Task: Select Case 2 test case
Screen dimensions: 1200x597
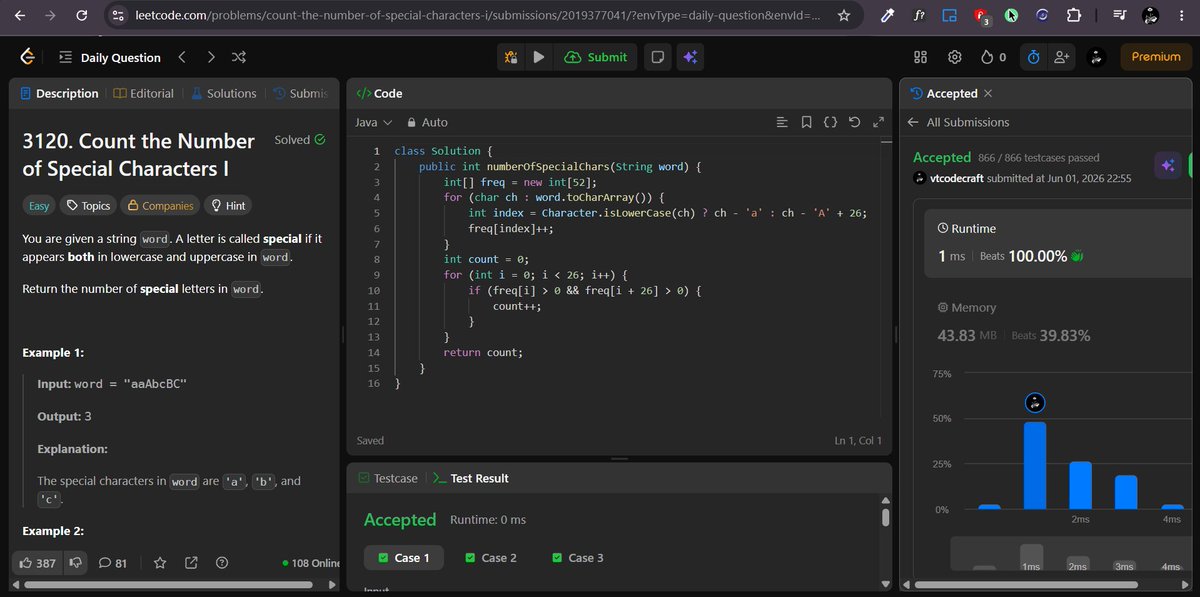Action: tap(491, 557)
